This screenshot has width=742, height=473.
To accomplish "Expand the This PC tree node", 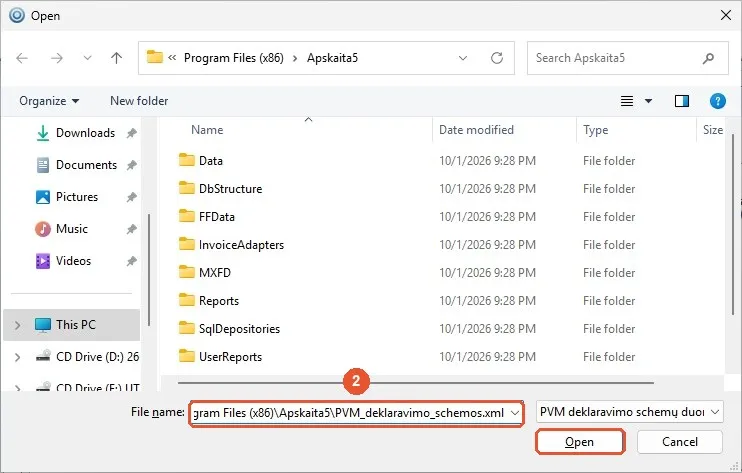I will click(x=18, y=325).
